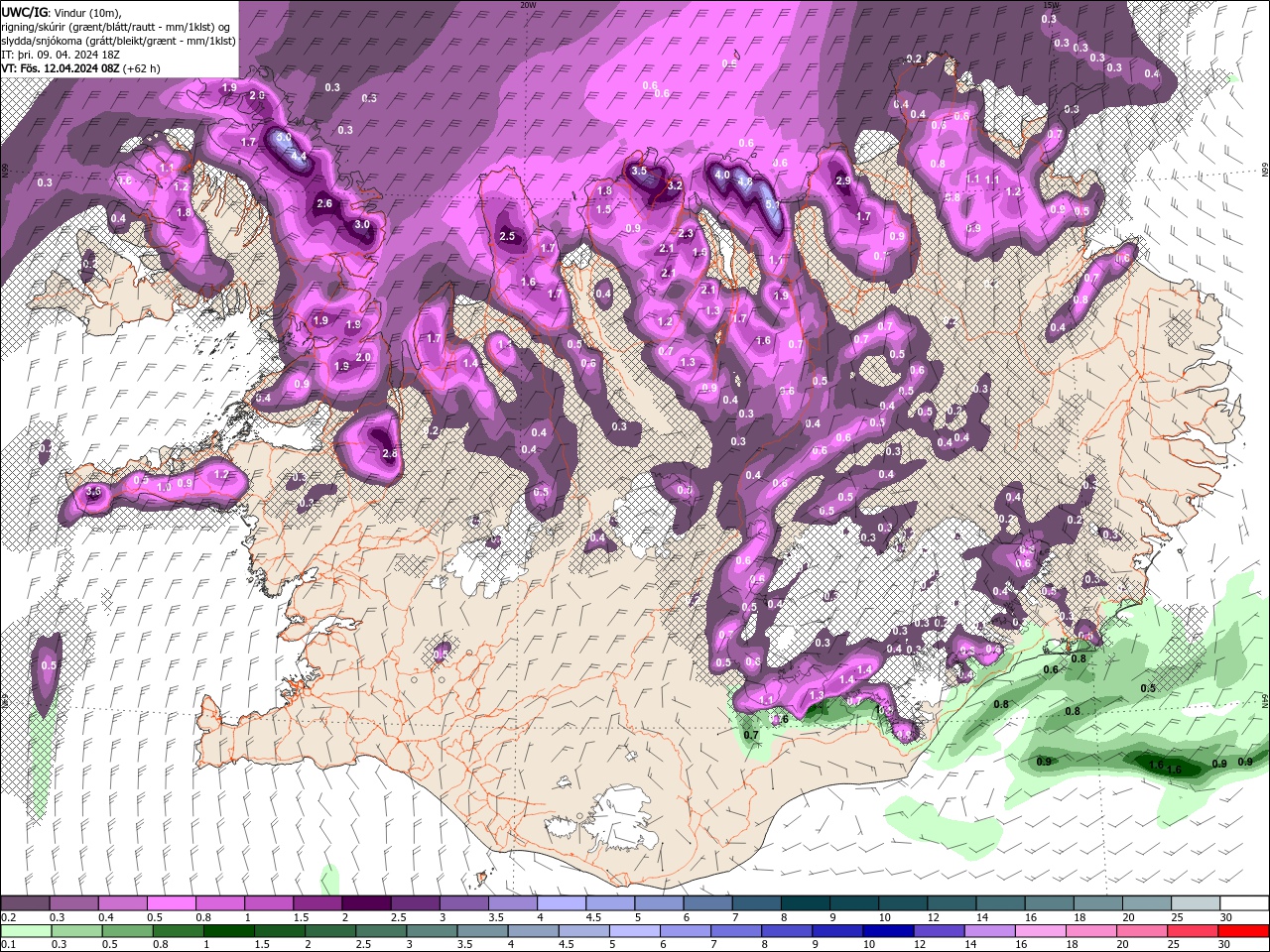Click the 20W longitude label
Viewport: 1270px width, 952px height.
528,5
